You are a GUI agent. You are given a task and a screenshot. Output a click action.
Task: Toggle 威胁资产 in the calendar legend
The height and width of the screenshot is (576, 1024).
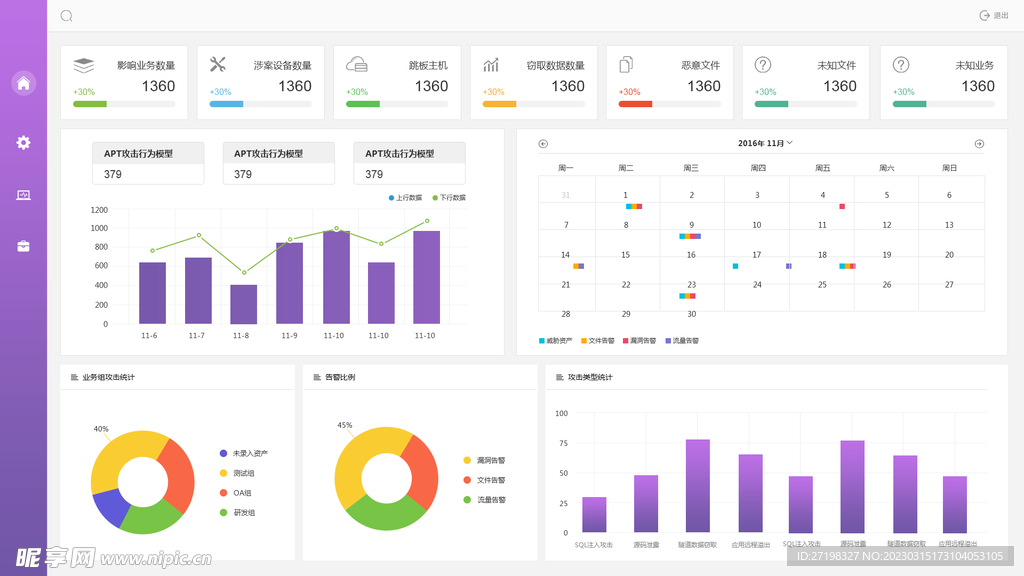[x=556, y=341]
